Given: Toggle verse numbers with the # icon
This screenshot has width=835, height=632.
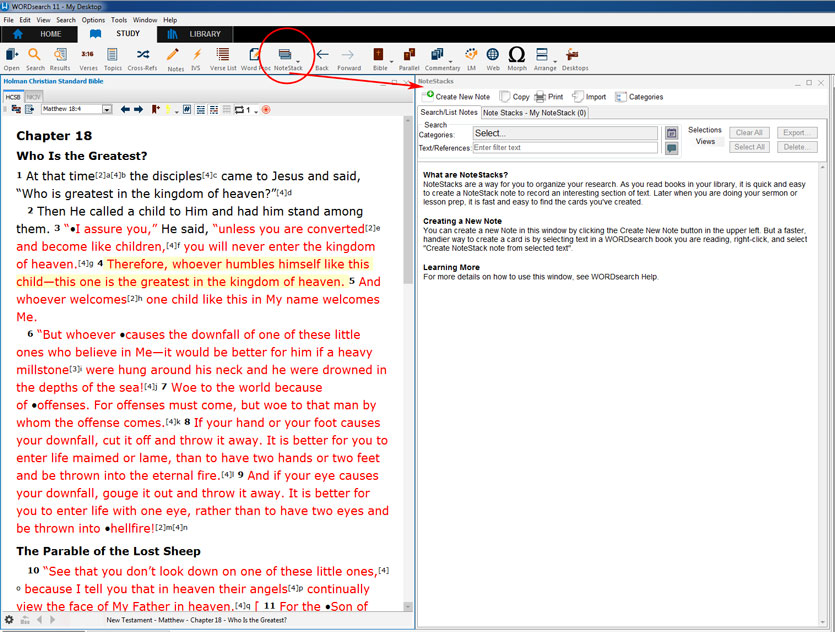Looking at the screenshot, I should pos(187,109).
